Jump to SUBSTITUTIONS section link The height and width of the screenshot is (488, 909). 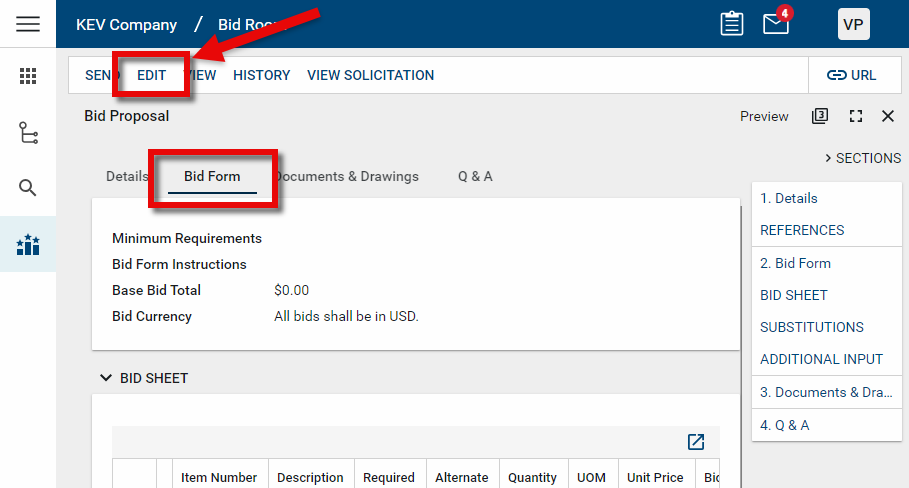(x=811, y=327)
